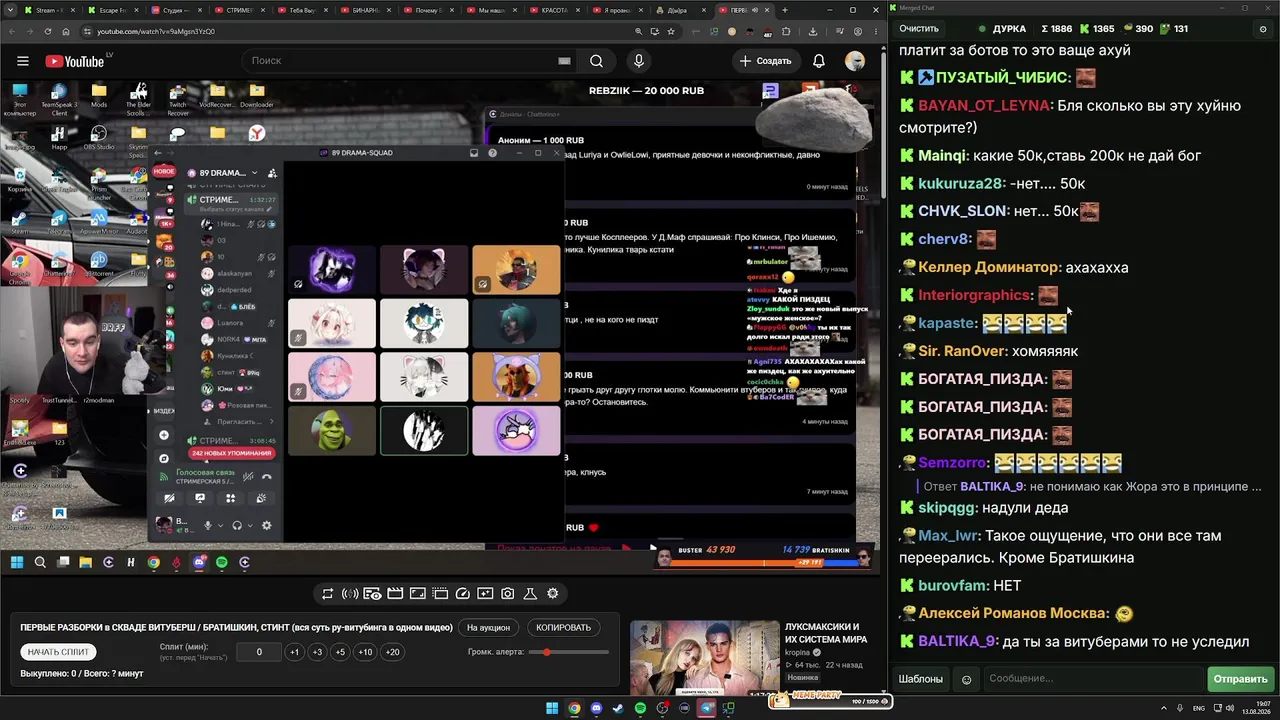Focus the Сообщение chat input field
The image size is (1280, 720).
tap(1093, 679)
